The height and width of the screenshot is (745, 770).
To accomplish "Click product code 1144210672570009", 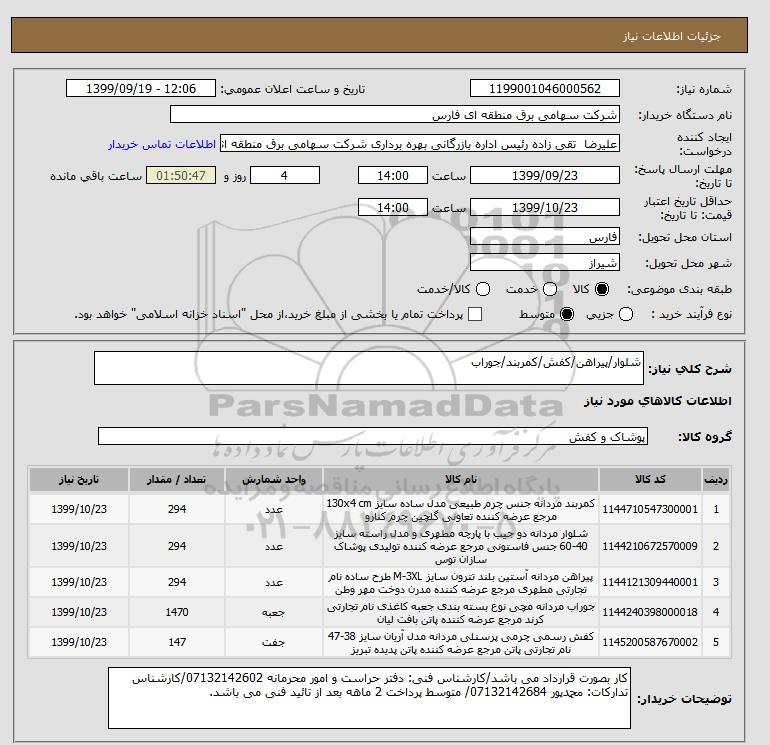I will pyautogui.click(x=650, y=546).
